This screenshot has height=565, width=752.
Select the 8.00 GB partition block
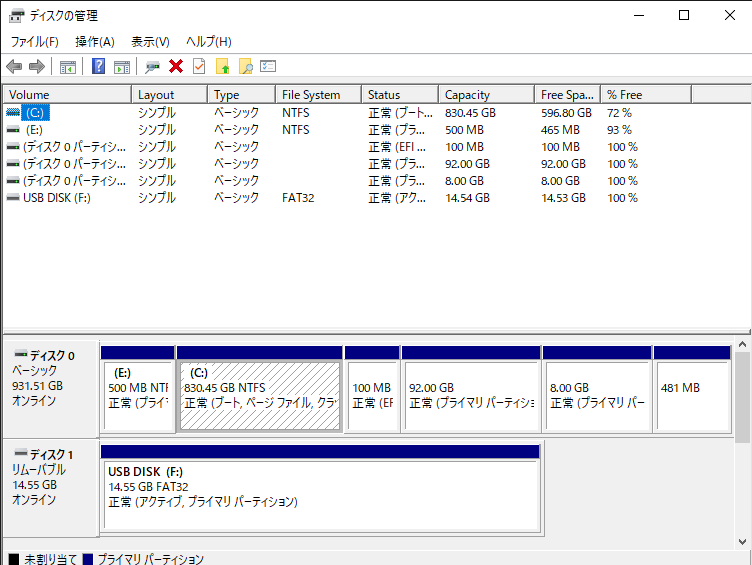[x=597, y=389]
